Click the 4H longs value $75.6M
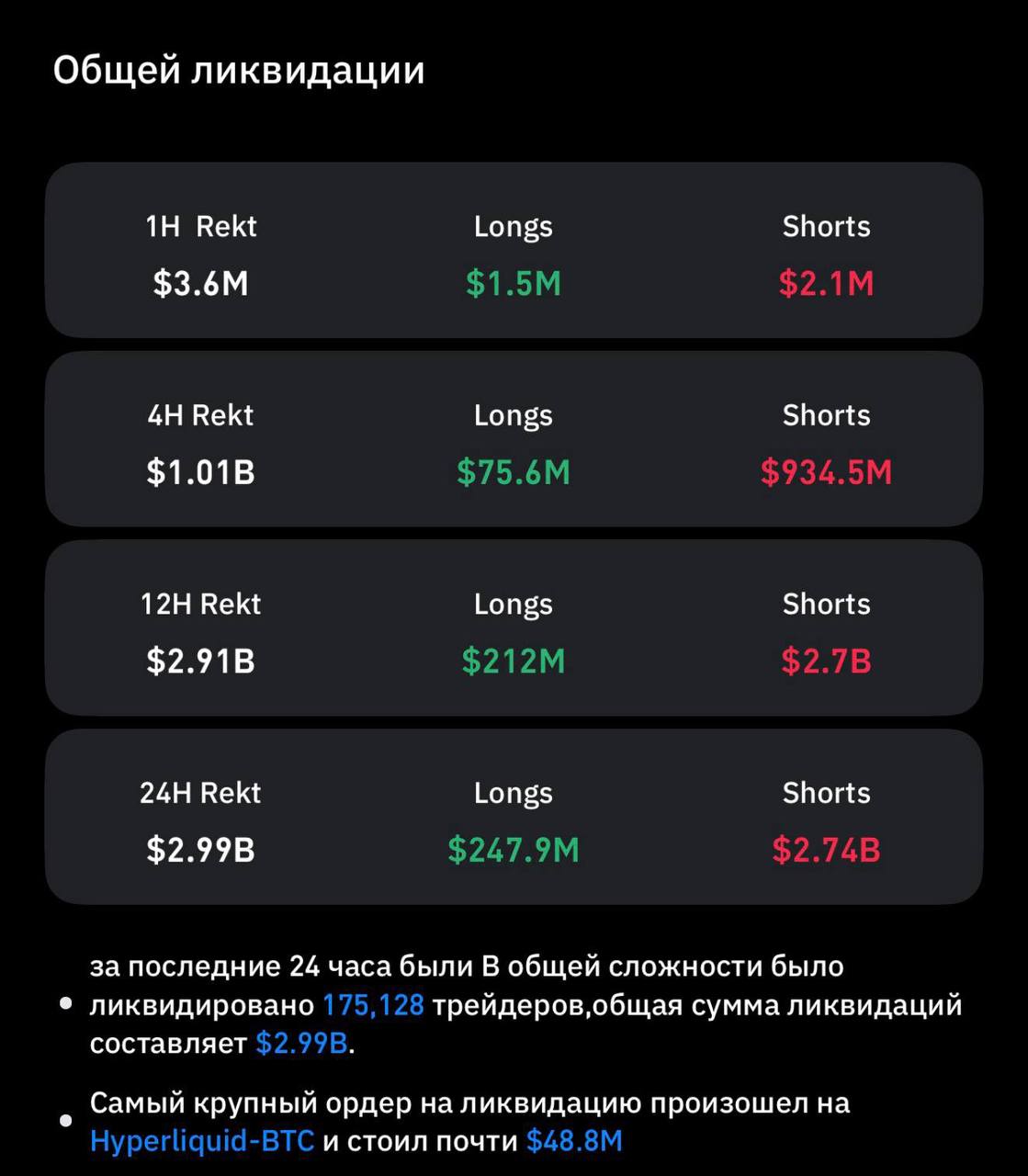The image size is (1028, 1176). pos(514,472)
